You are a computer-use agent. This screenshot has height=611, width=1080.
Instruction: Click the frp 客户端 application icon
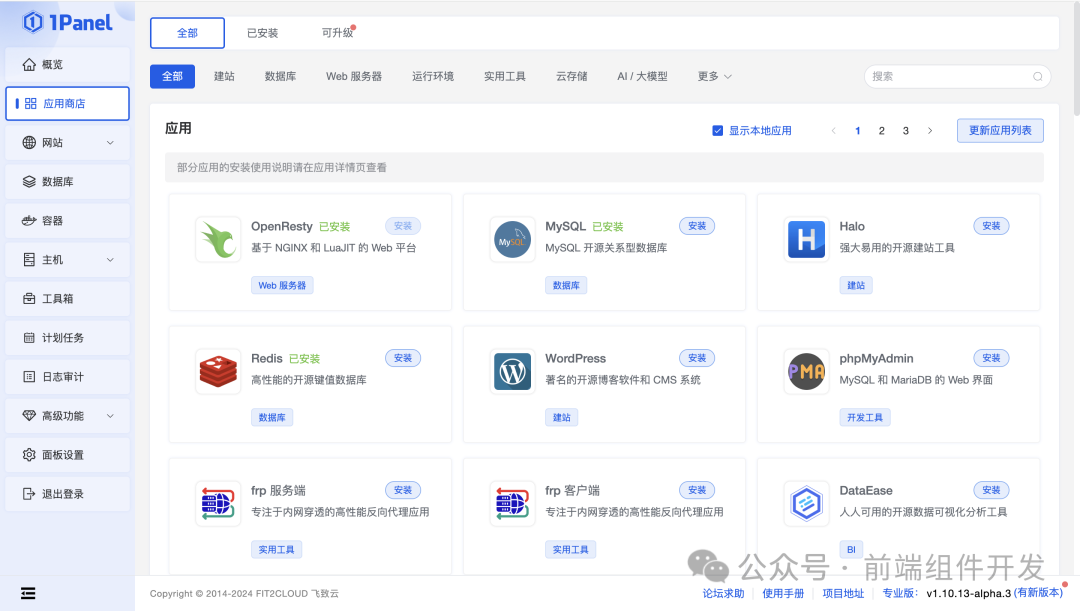[512, 503]
